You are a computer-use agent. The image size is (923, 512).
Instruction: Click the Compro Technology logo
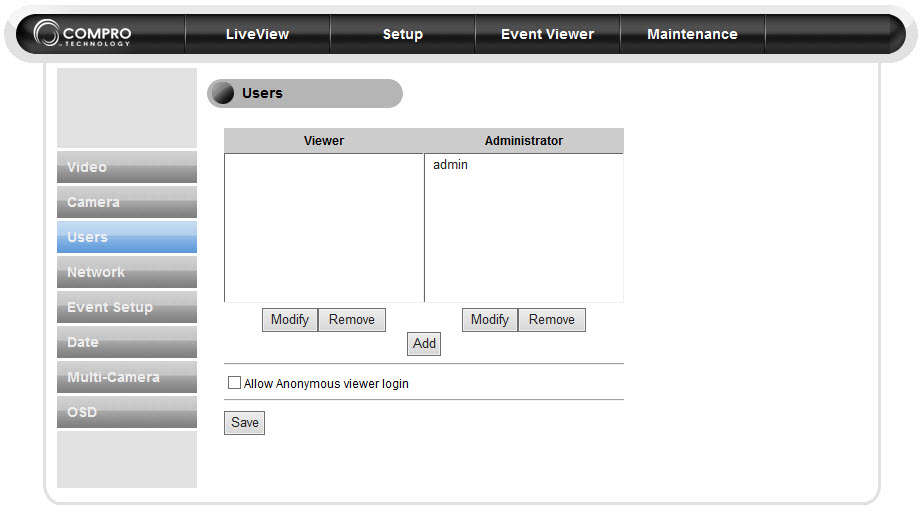tap(82, 34)
